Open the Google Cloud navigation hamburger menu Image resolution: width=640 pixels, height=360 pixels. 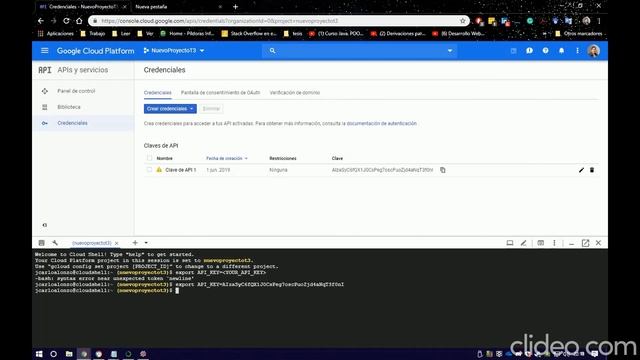[44, 51]
